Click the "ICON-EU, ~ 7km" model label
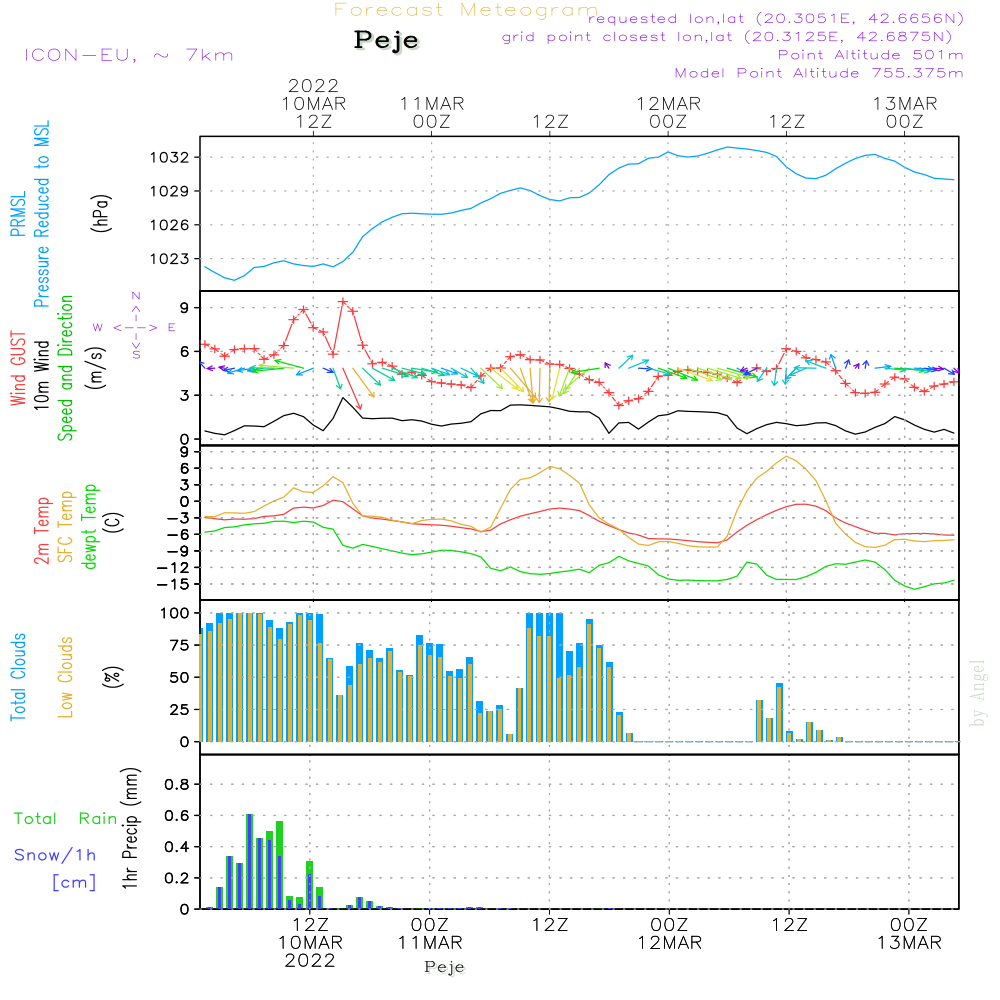 pos(129,55)
